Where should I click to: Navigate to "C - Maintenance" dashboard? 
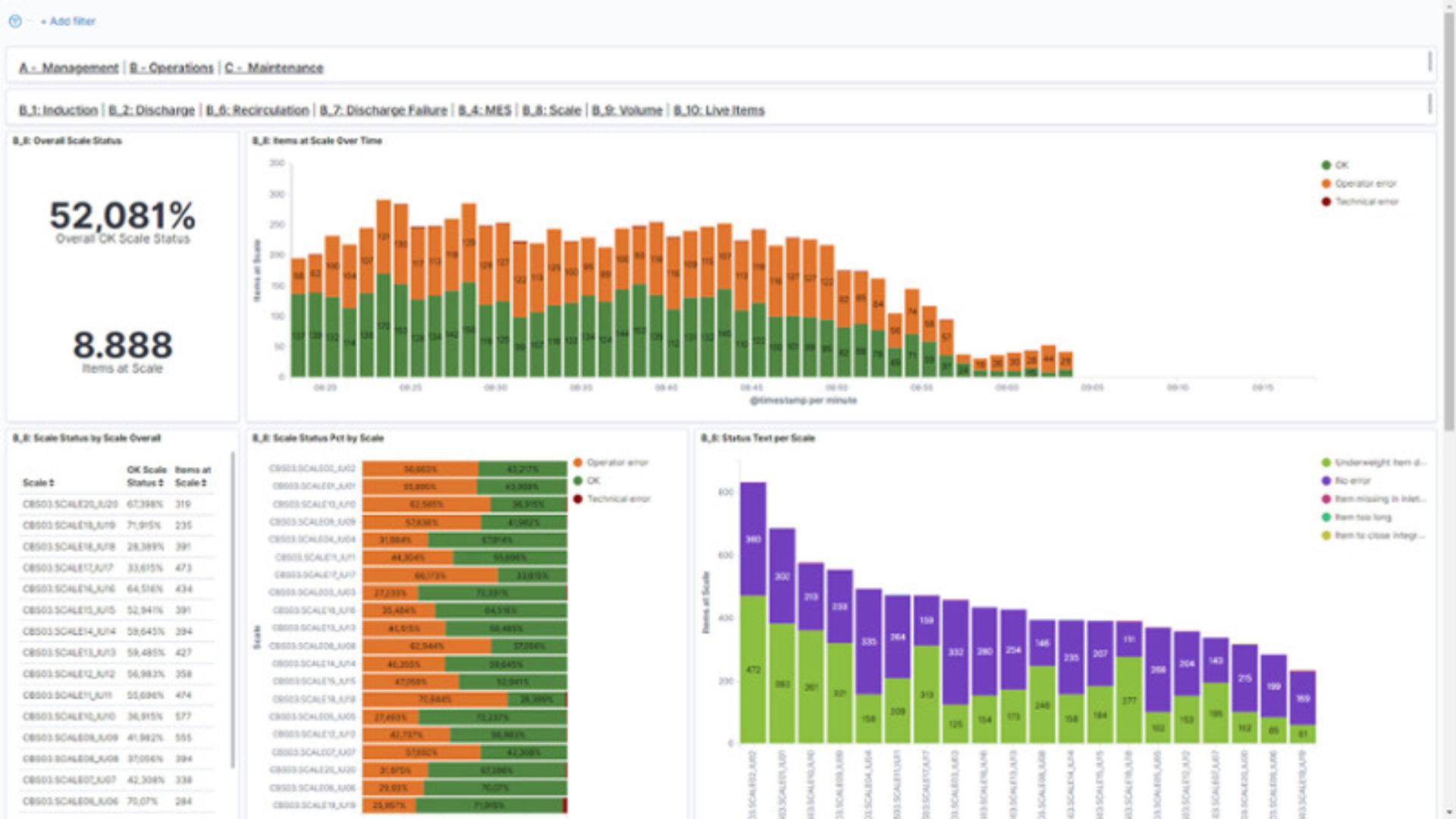coord(273,67)
